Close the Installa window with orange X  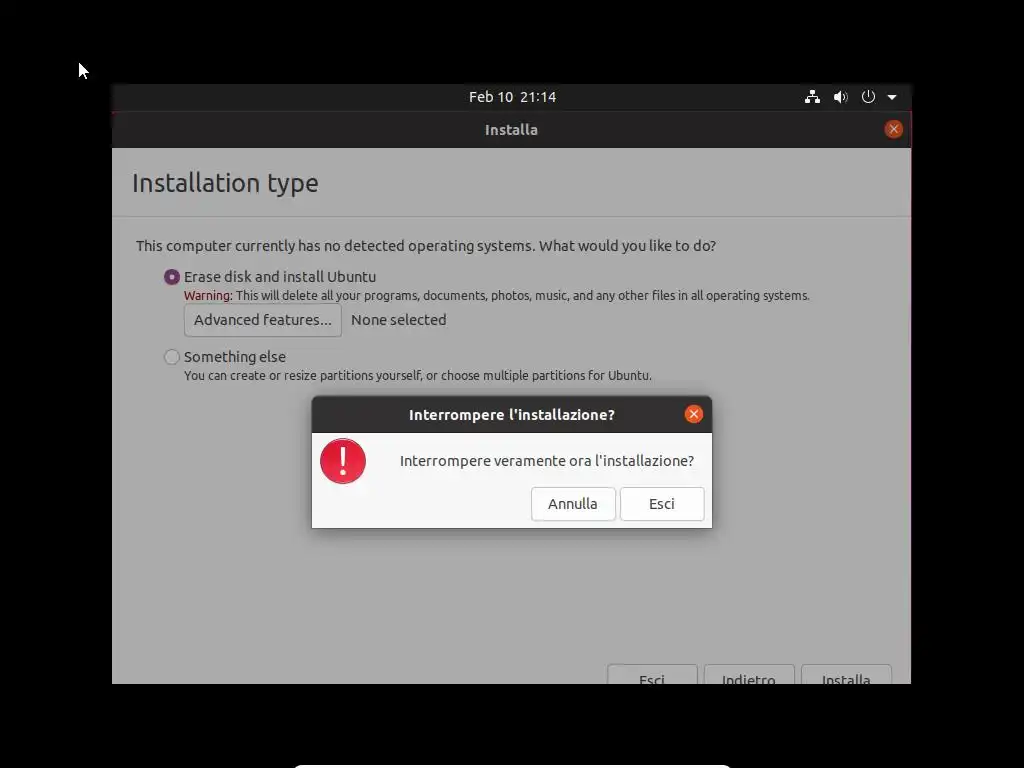(x=893, y=129)
